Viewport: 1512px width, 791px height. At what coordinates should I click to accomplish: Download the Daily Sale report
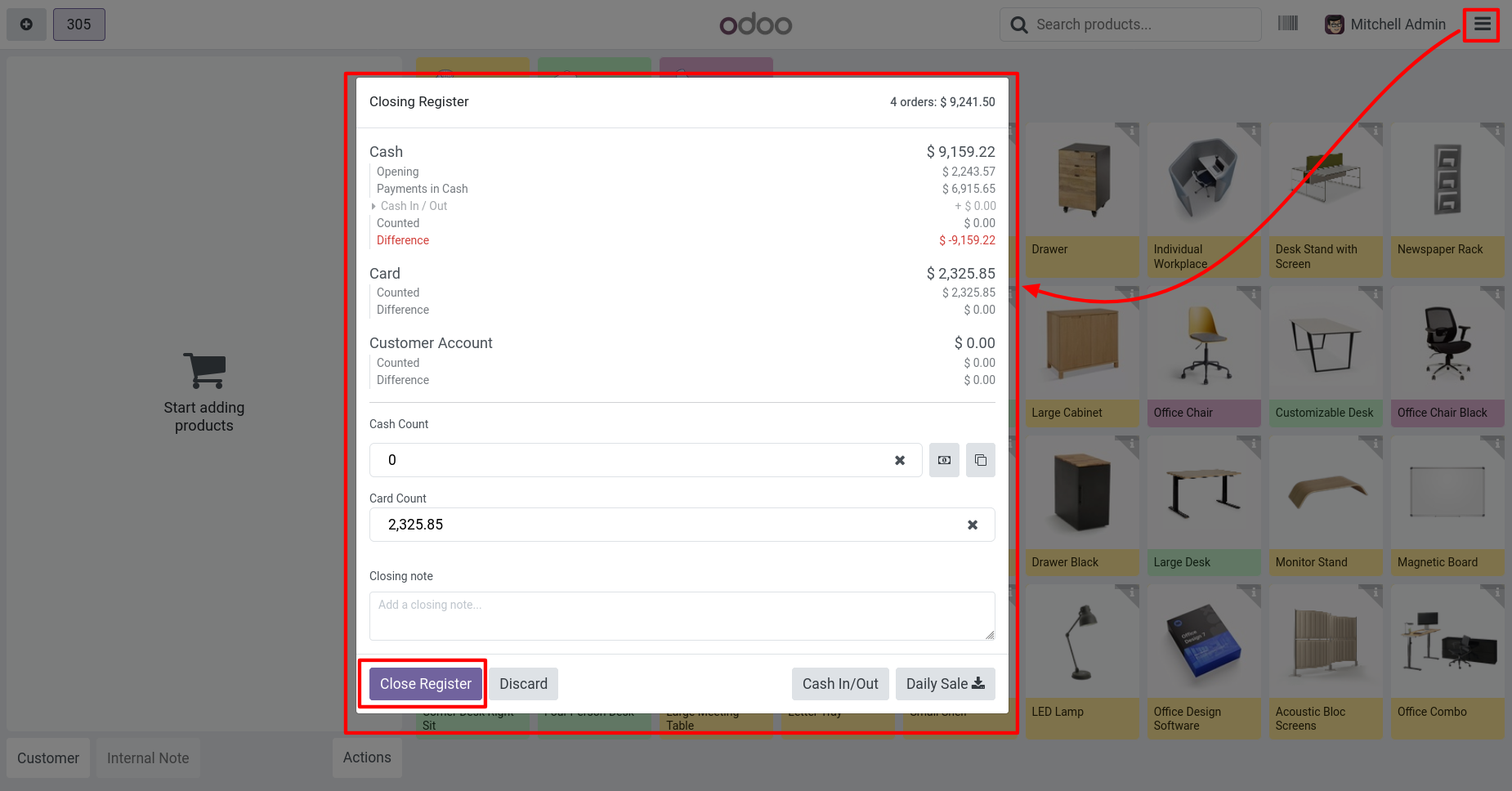click(x=946, y=684)
